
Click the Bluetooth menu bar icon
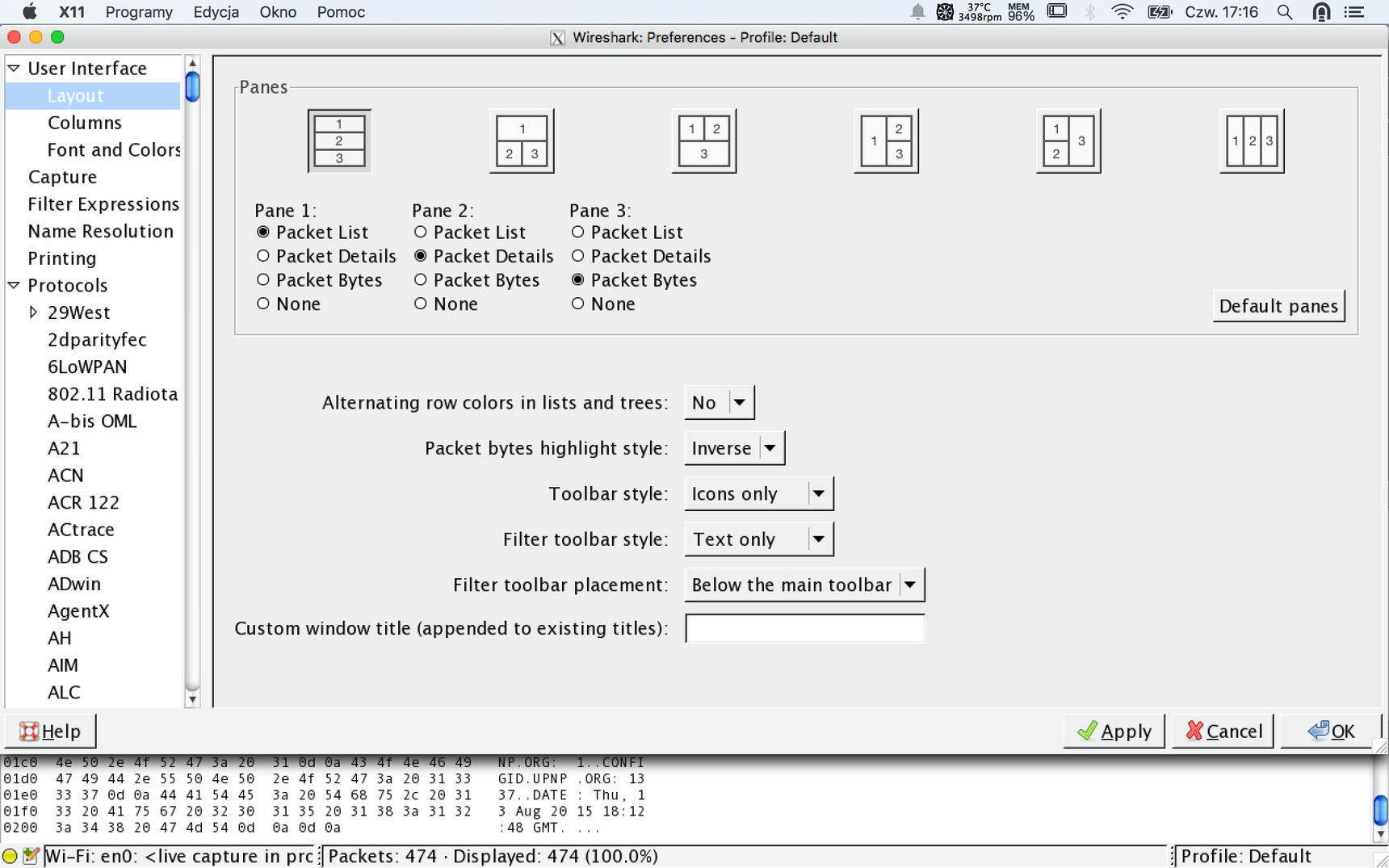[1090, 12]
